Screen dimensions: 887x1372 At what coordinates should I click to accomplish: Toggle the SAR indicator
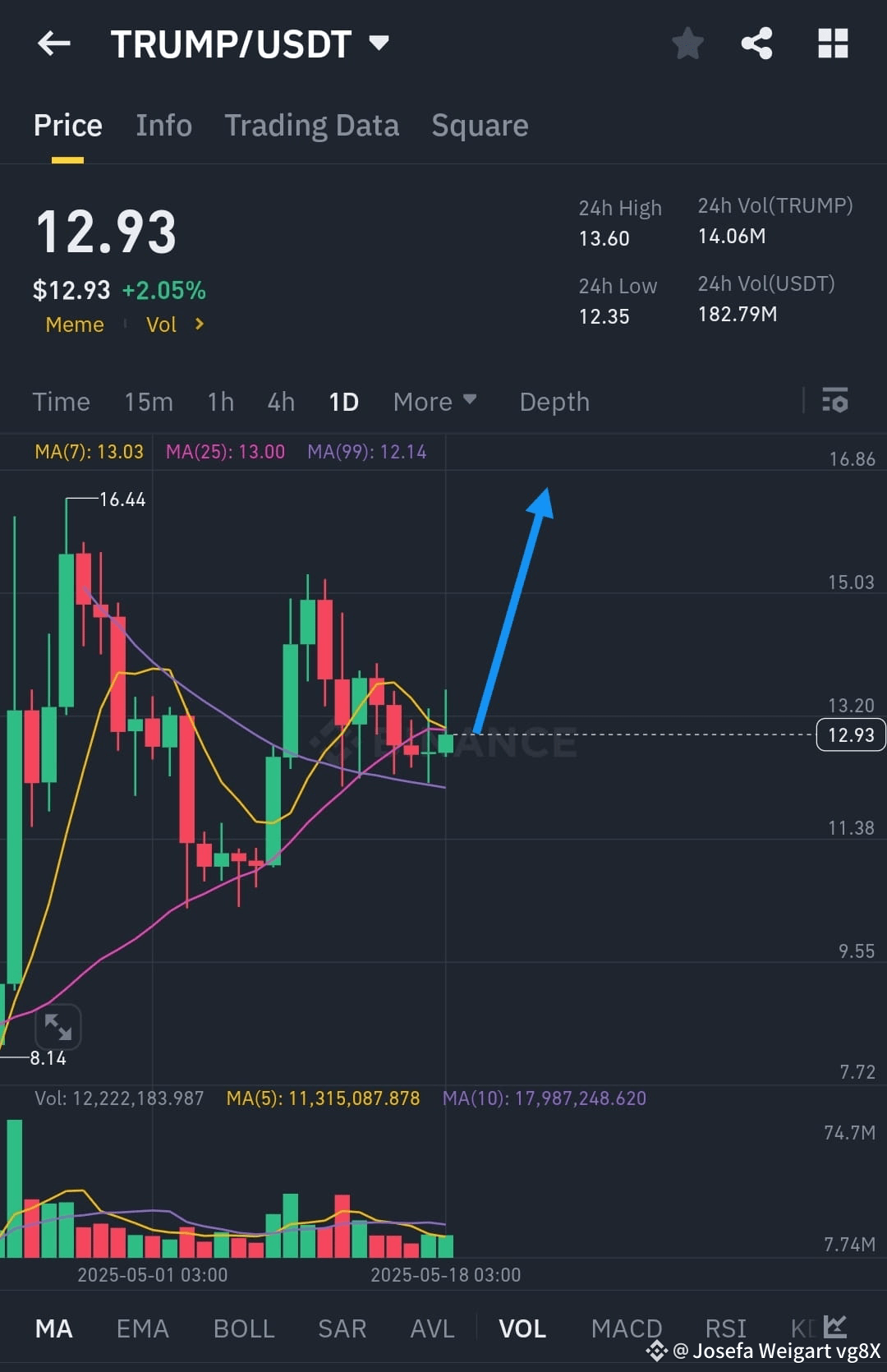pyautogui.click(x=342, y=1328)
